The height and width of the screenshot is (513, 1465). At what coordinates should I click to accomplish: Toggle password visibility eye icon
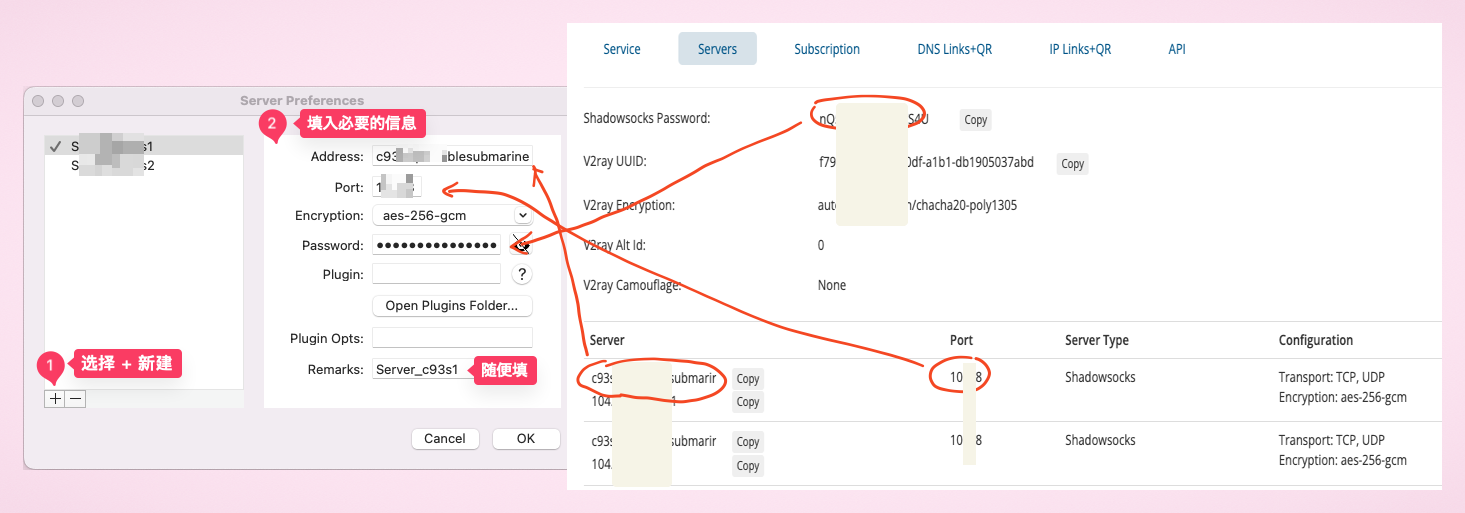(521, 245)
